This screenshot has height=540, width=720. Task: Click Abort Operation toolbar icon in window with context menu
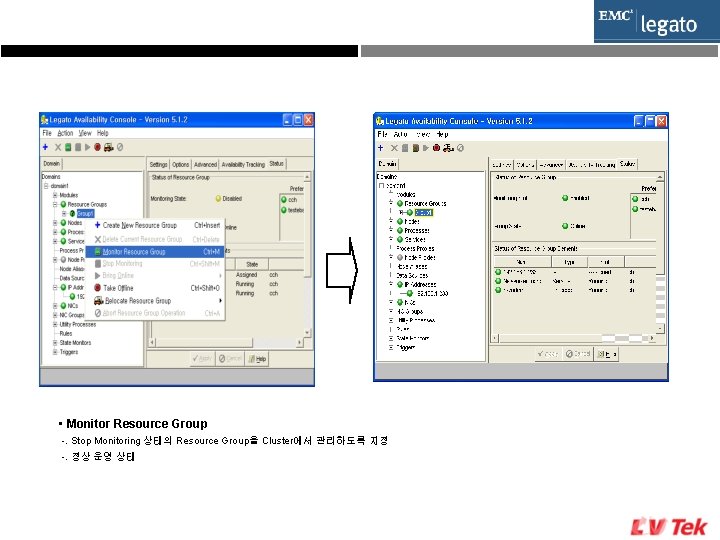[120, 147]
